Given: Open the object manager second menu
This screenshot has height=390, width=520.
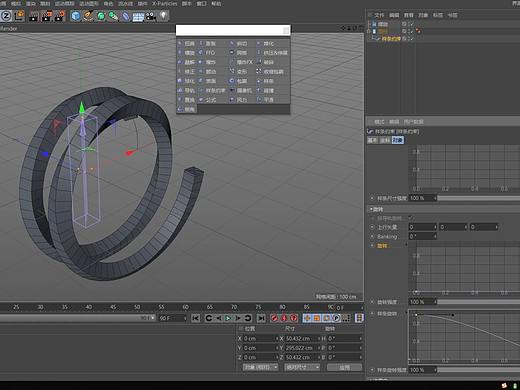Looking at the screenshot, I should tap(394, 15).
